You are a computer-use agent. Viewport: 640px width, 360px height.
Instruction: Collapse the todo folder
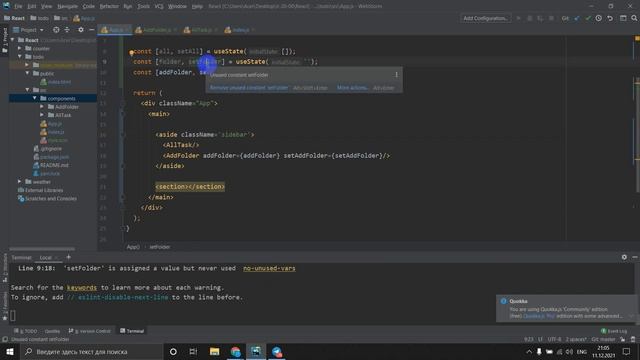click(x=20, y=57)
